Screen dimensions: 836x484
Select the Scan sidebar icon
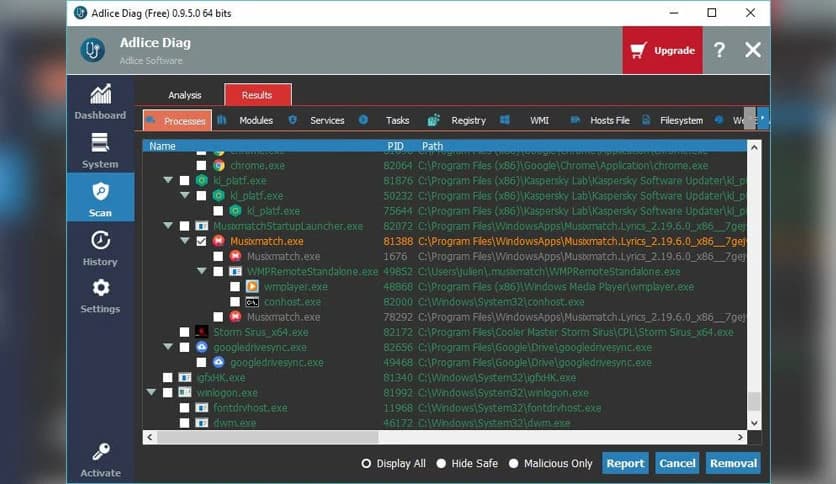[x=100, y=196]
